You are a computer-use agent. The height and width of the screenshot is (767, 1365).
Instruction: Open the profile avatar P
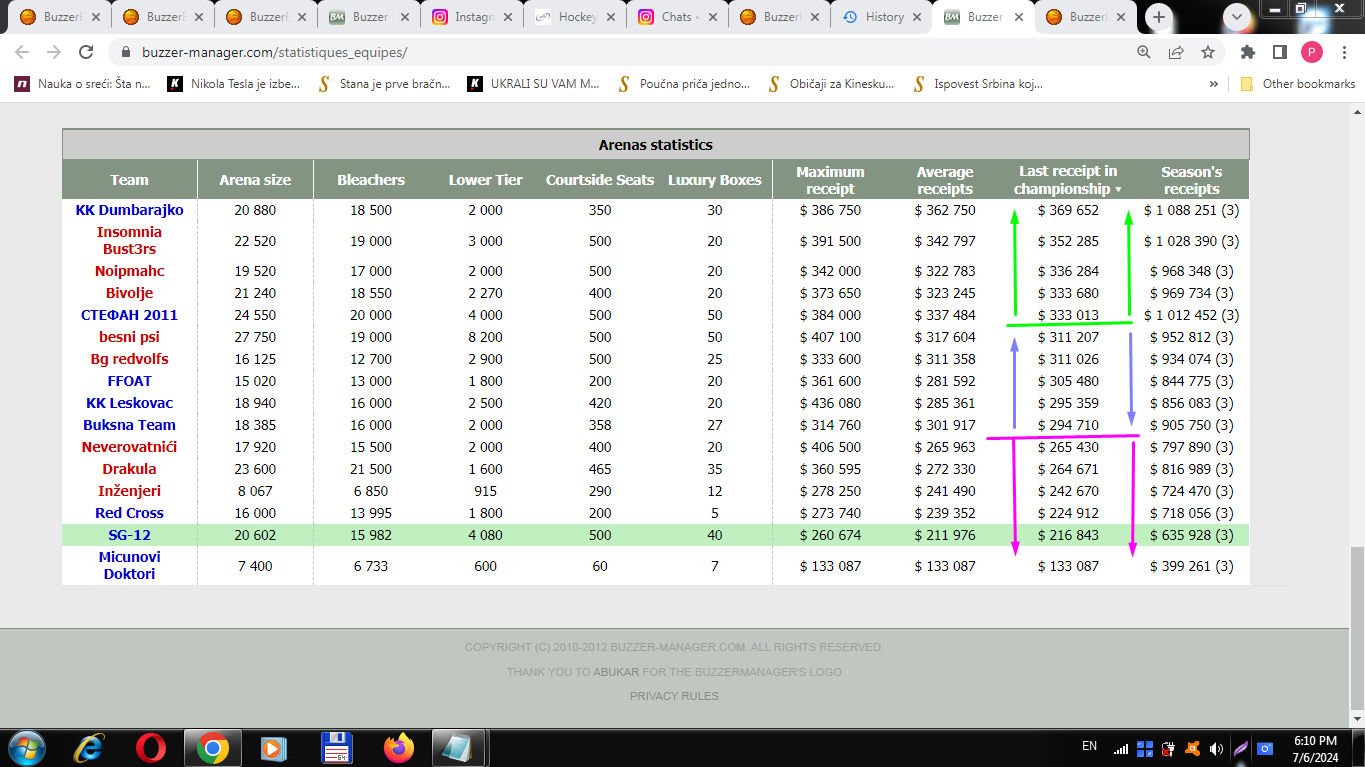coord(1312,52)
